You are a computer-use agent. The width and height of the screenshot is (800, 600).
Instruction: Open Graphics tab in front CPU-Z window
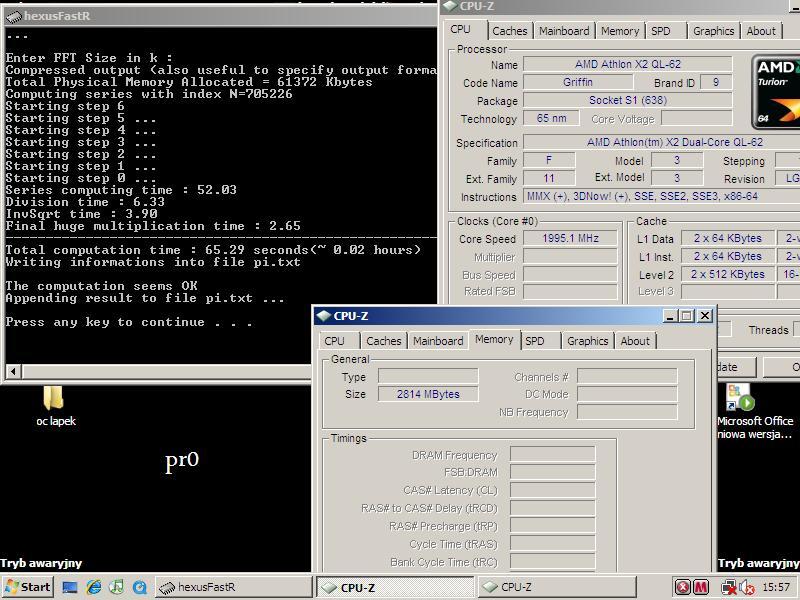pos(588,341)
